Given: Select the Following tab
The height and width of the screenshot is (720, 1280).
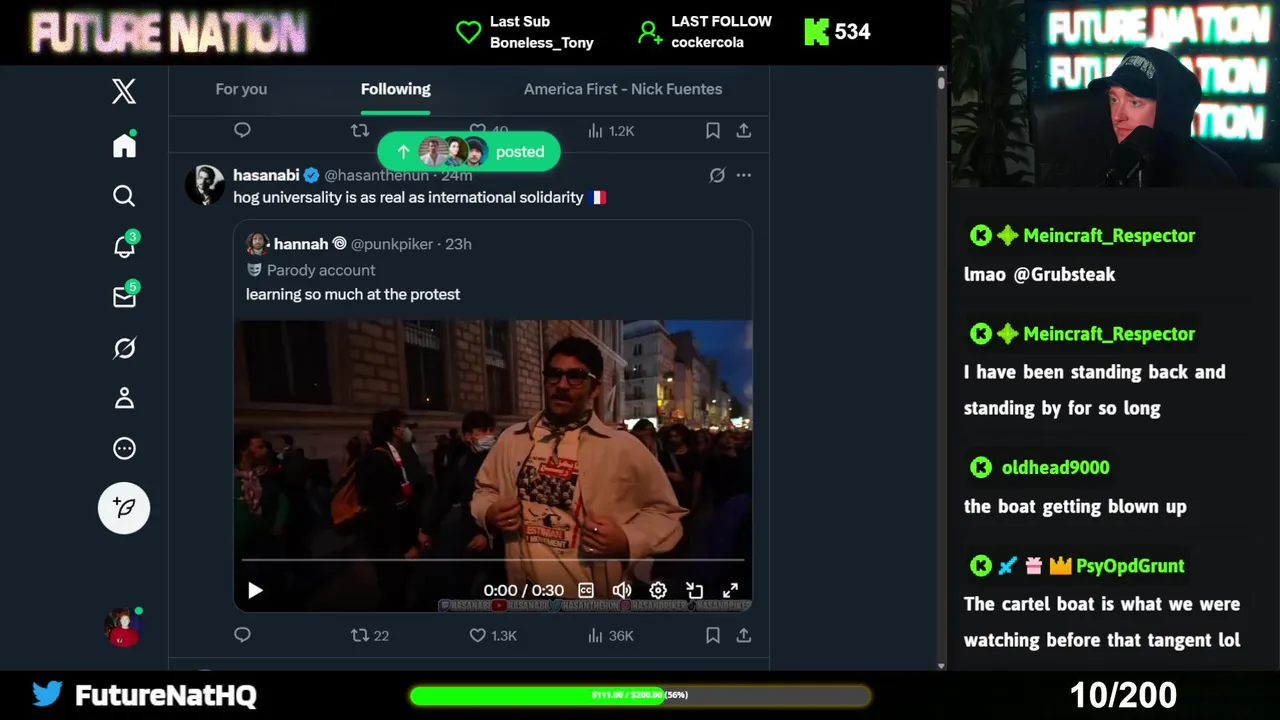Looking at the screenshot, I should (x=396, y=89).
